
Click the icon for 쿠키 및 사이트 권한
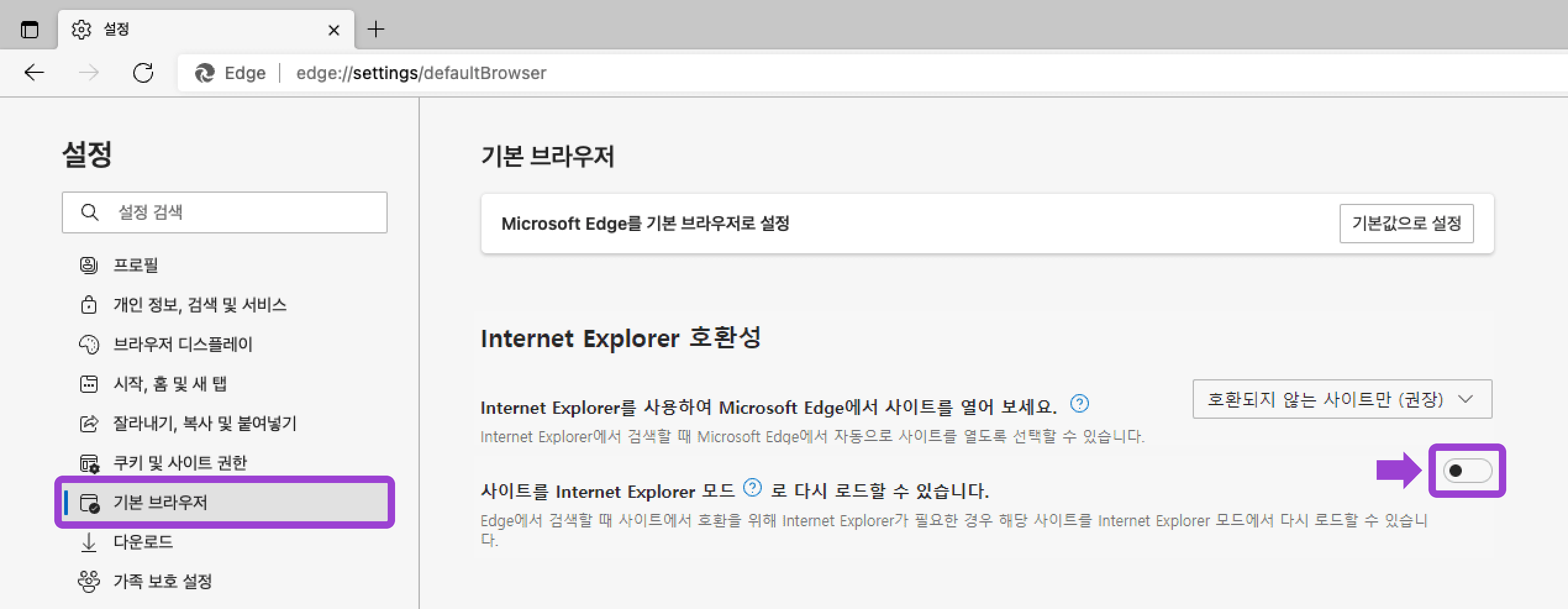pyautogui.click(x=90, y=463)
